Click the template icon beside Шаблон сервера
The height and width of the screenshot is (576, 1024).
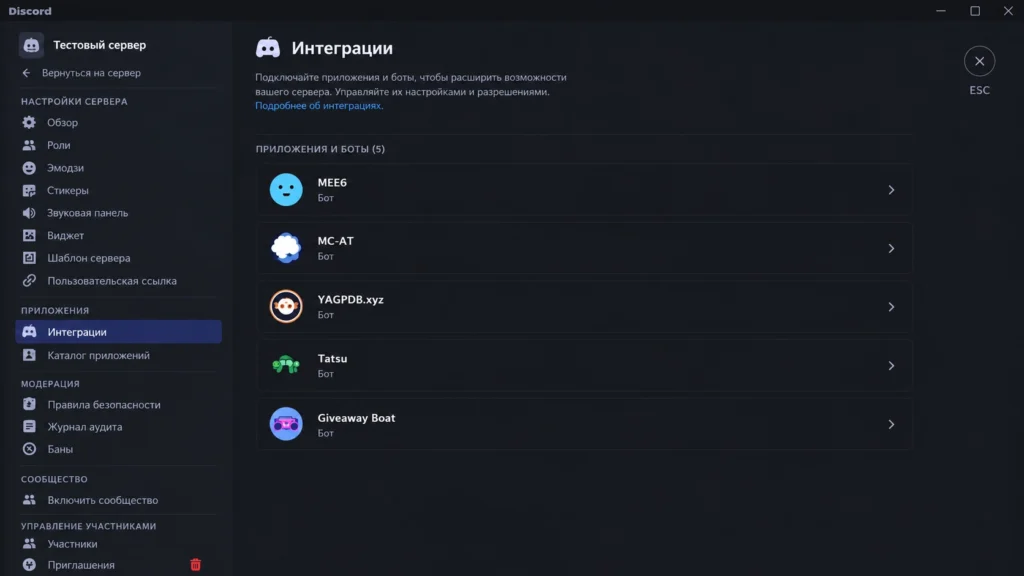[x=29, y=258]
